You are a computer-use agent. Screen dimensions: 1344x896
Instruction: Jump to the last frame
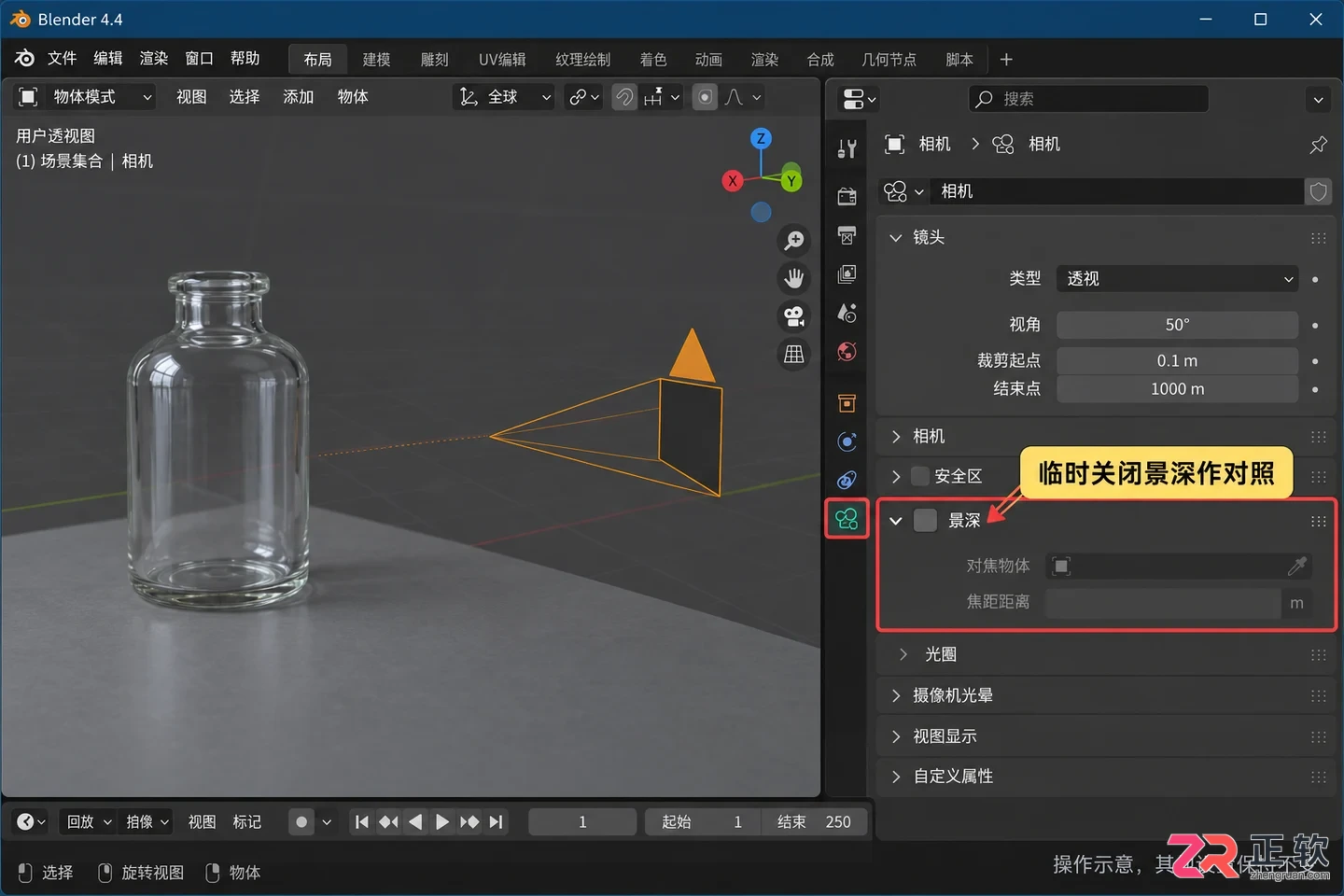click(x=497, y=822)
